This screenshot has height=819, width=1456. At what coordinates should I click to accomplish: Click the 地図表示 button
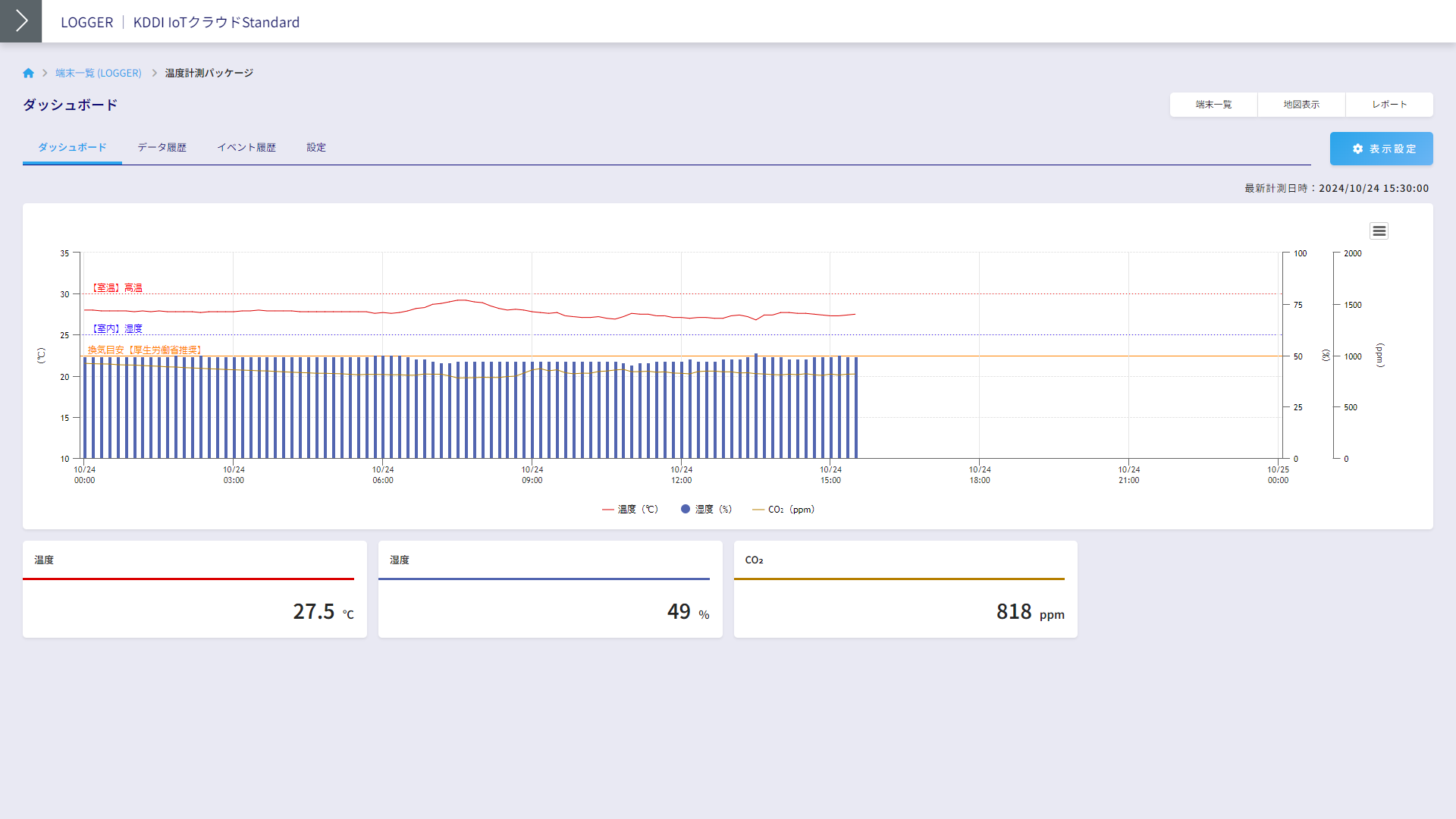click(x=1301, y=105)
